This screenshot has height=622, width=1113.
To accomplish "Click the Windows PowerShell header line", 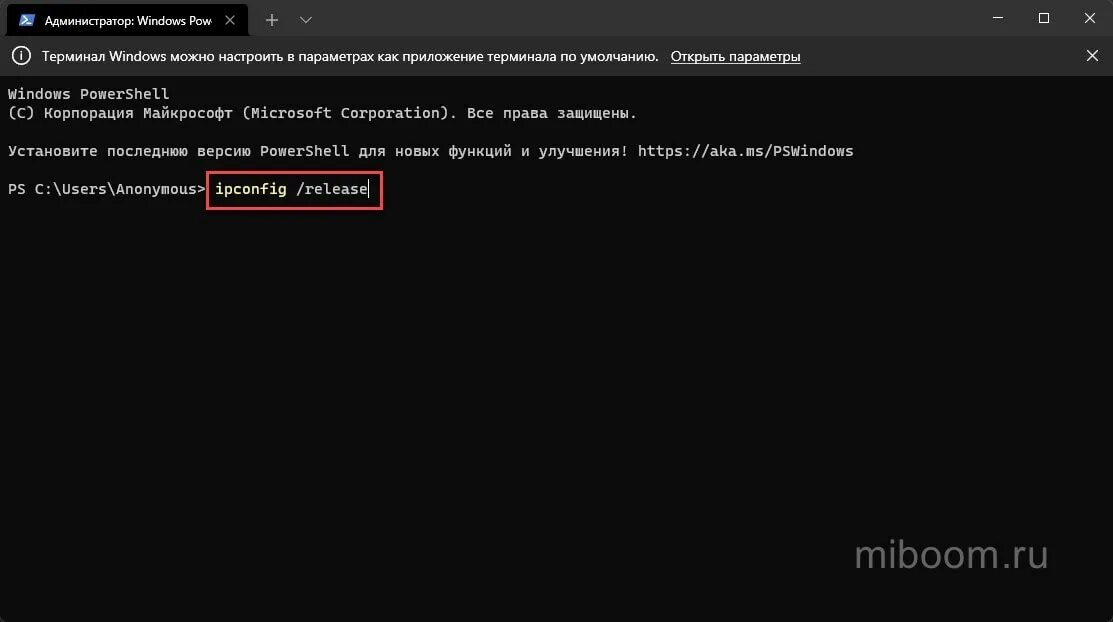I will click(x=89, y=94).
